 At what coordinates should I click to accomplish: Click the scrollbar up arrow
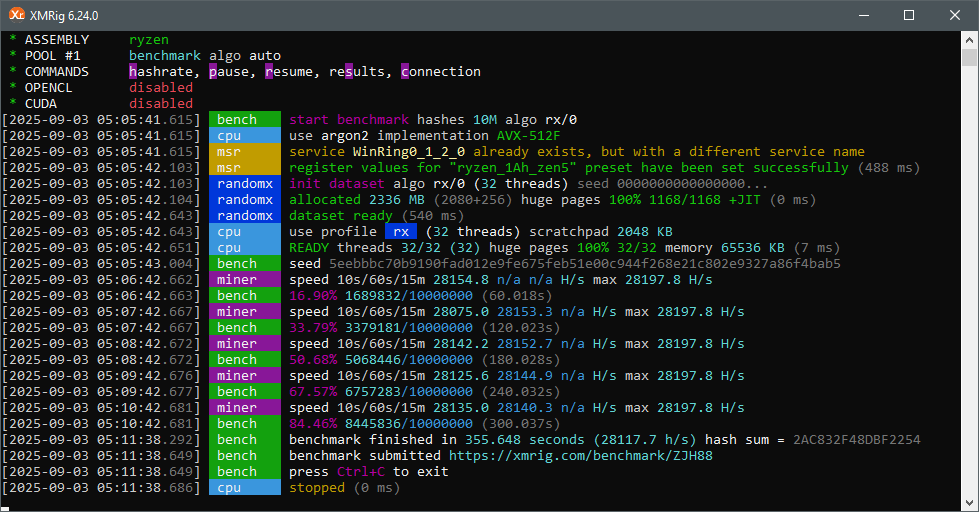coord(969,40)
